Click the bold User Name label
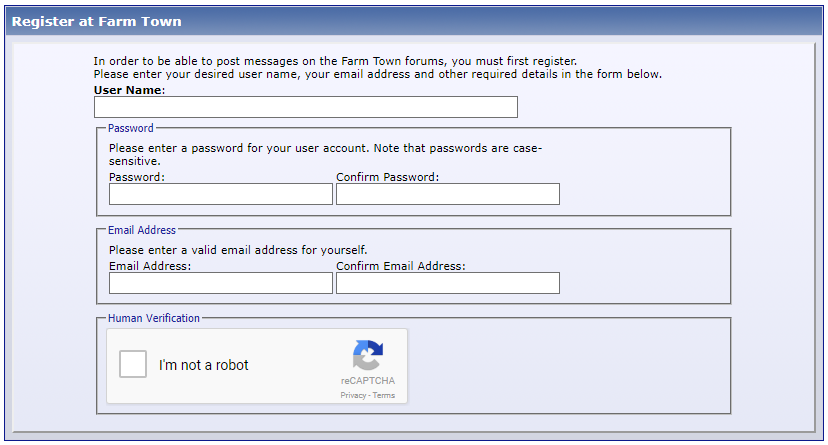Viewport: 828px width, 445px height. (129, 90)
